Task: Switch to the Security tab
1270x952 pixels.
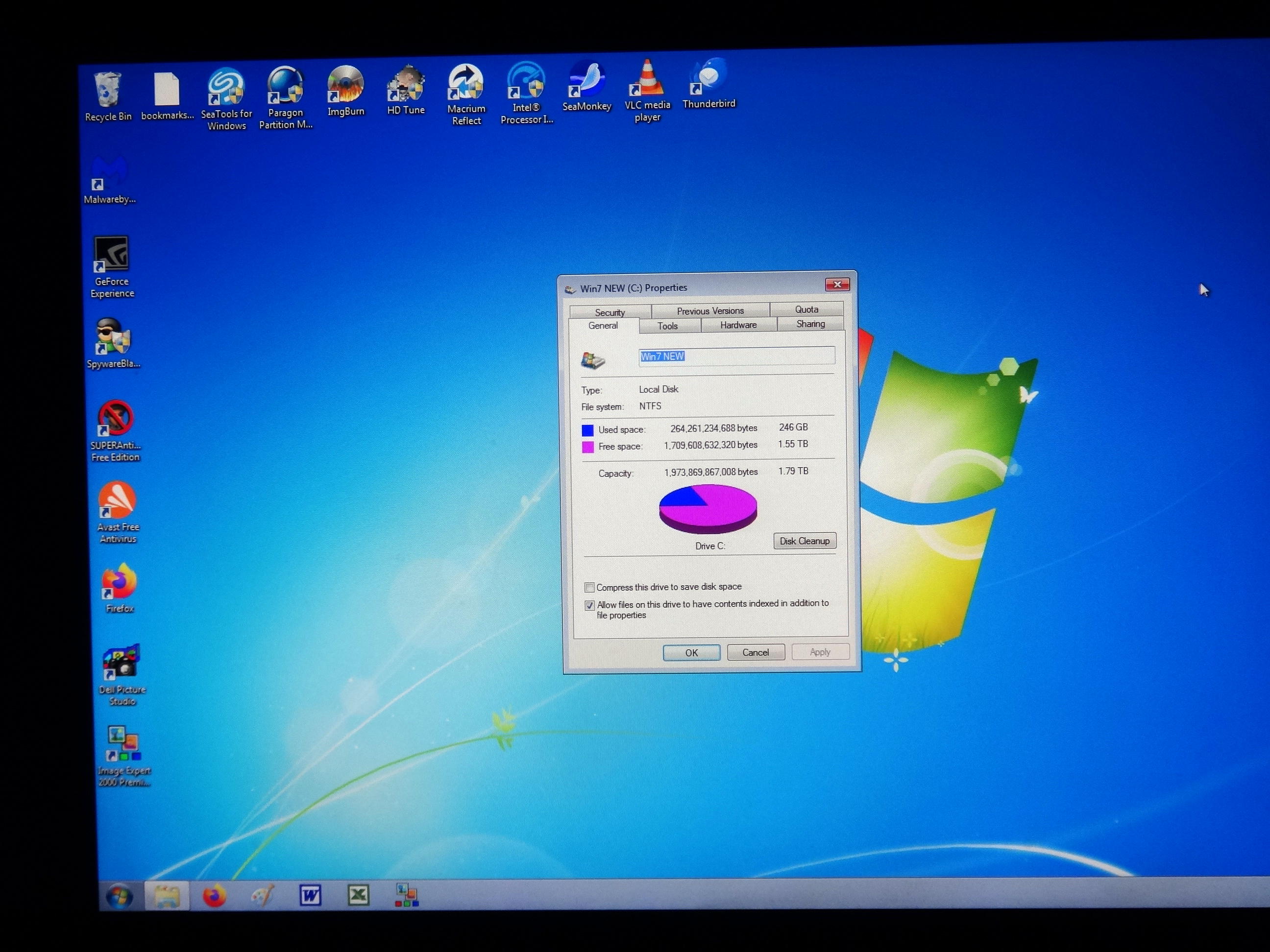Action: coord(610,312)
